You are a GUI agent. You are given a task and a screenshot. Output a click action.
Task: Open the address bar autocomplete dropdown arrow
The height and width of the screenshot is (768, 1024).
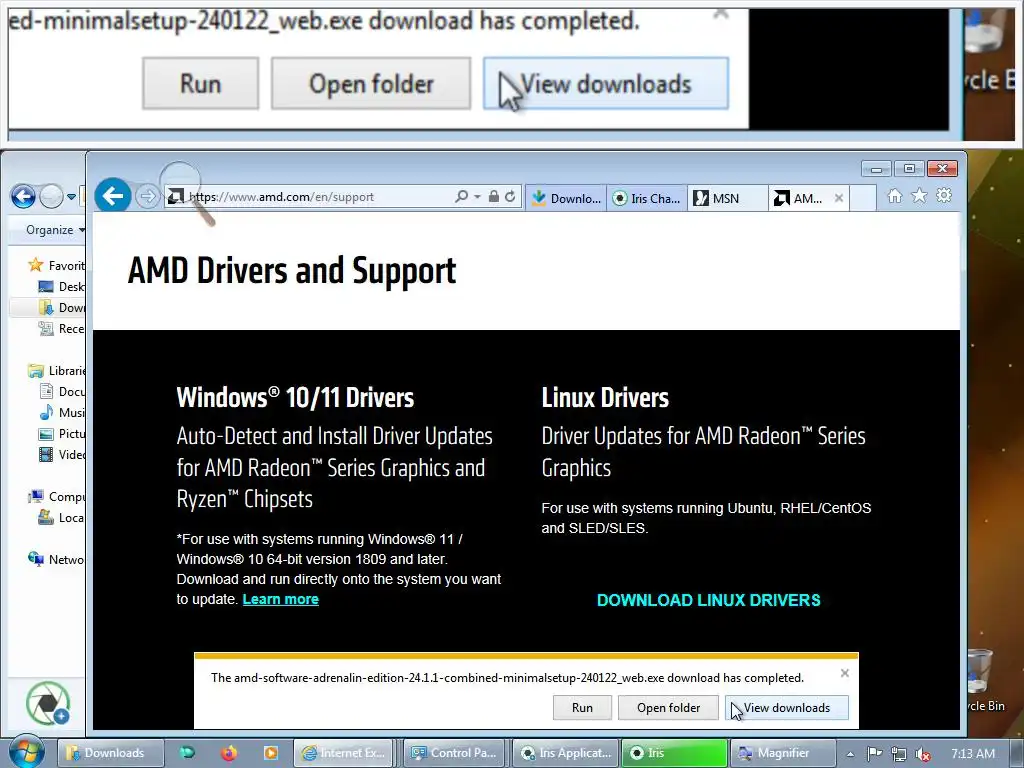pyautogui.click(x=477, y=197)
